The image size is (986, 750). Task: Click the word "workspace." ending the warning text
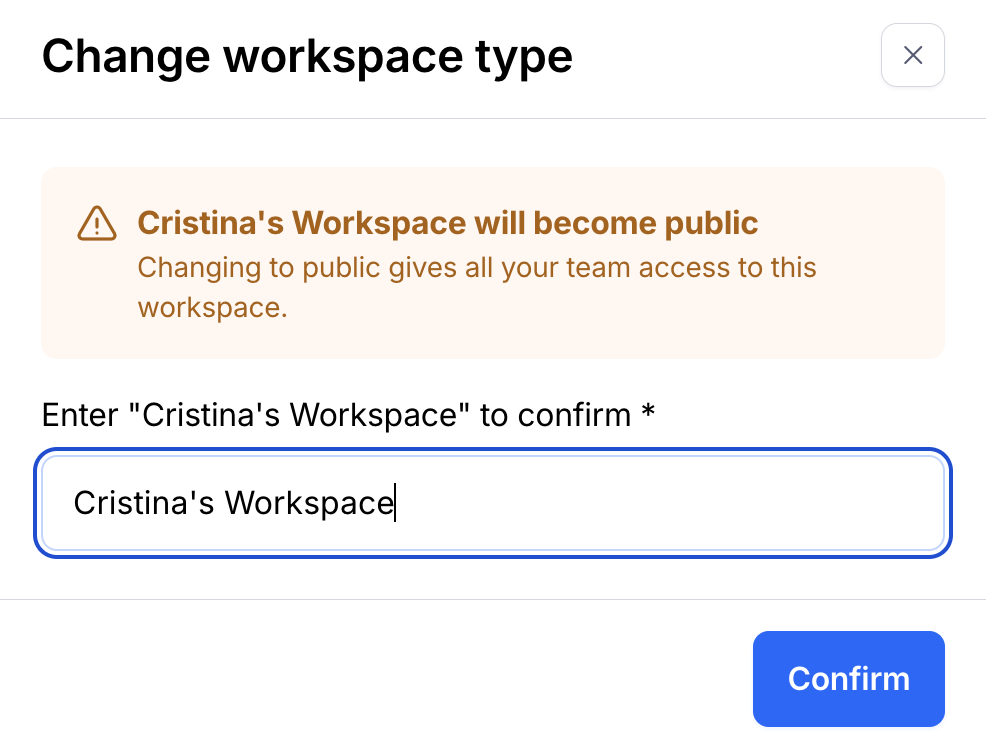pos(212,307)
